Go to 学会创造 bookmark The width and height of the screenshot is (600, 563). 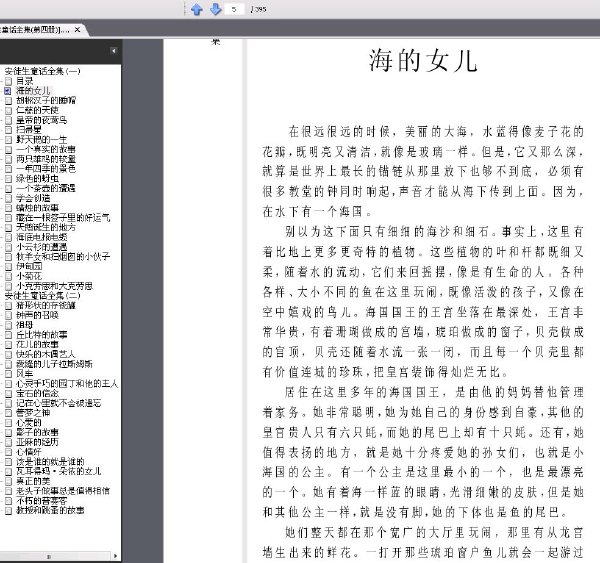pos(33,198)
